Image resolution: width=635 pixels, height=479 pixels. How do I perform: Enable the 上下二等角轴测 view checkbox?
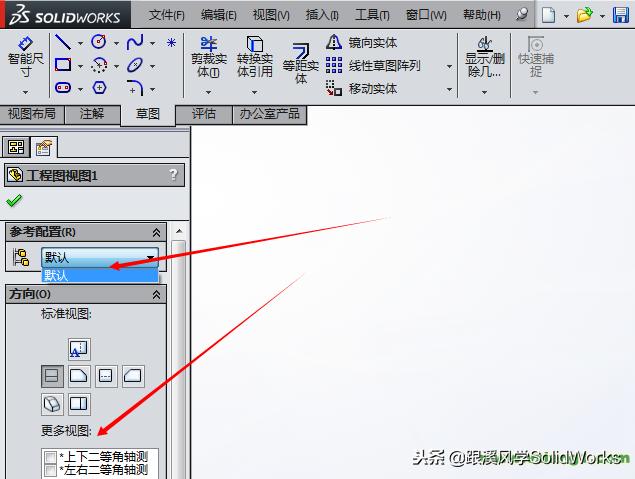click(51, 458)
